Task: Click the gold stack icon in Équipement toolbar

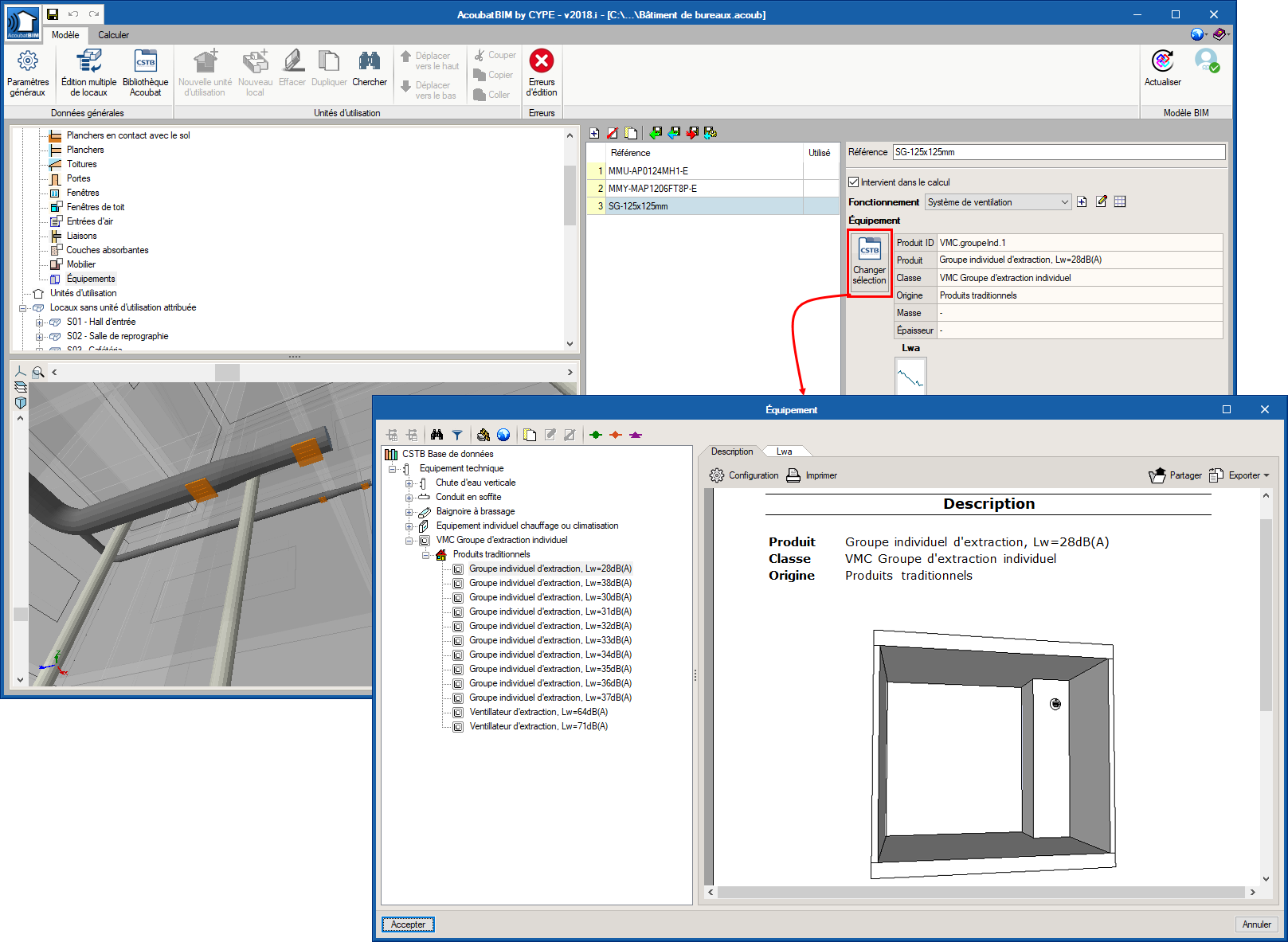Action: (483, 435)
